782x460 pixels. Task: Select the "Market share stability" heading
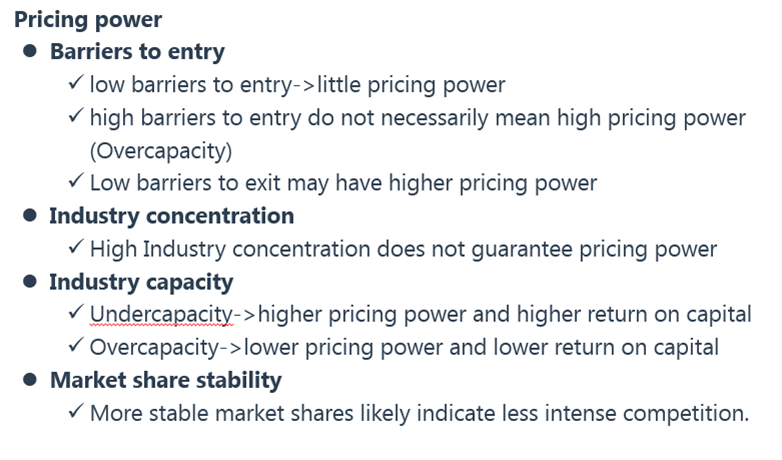(165, 381)
